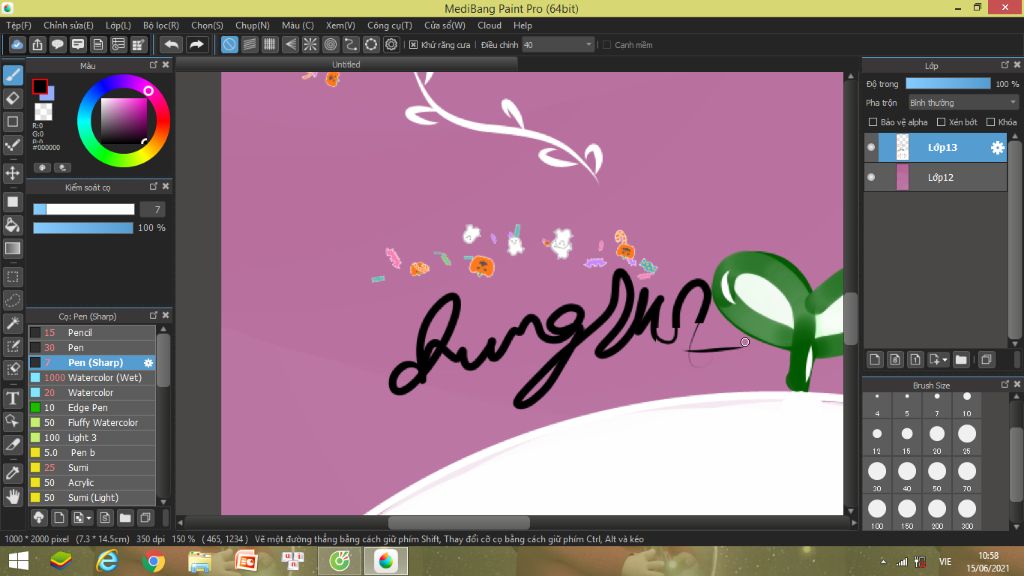This screenshot has width=1024, height=576.
Task: Select Sumi (Light) brush
Action: pyautogui.click(x=92, y=498)
